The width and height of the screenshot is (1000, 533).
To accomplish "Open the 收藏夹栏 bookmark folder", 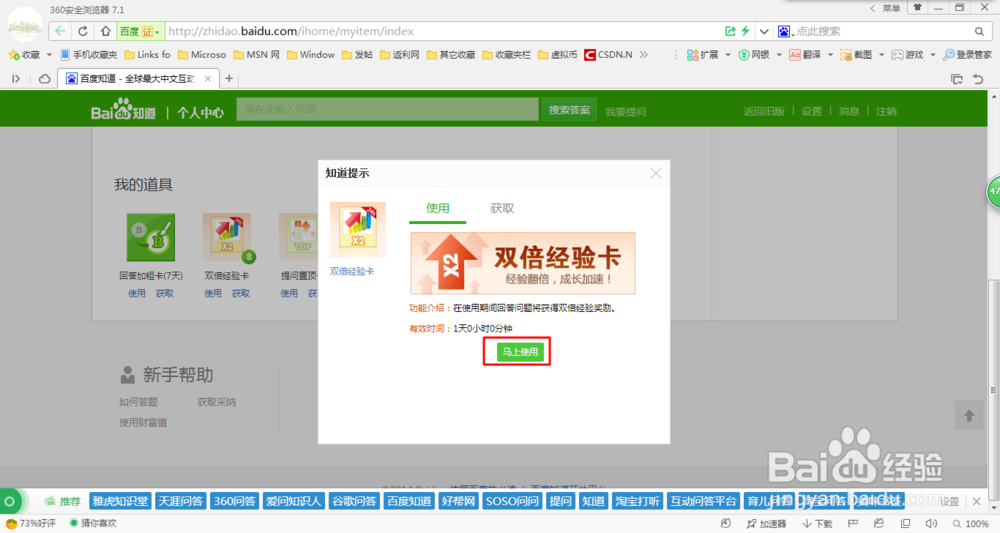I will [x=506, y=55].
